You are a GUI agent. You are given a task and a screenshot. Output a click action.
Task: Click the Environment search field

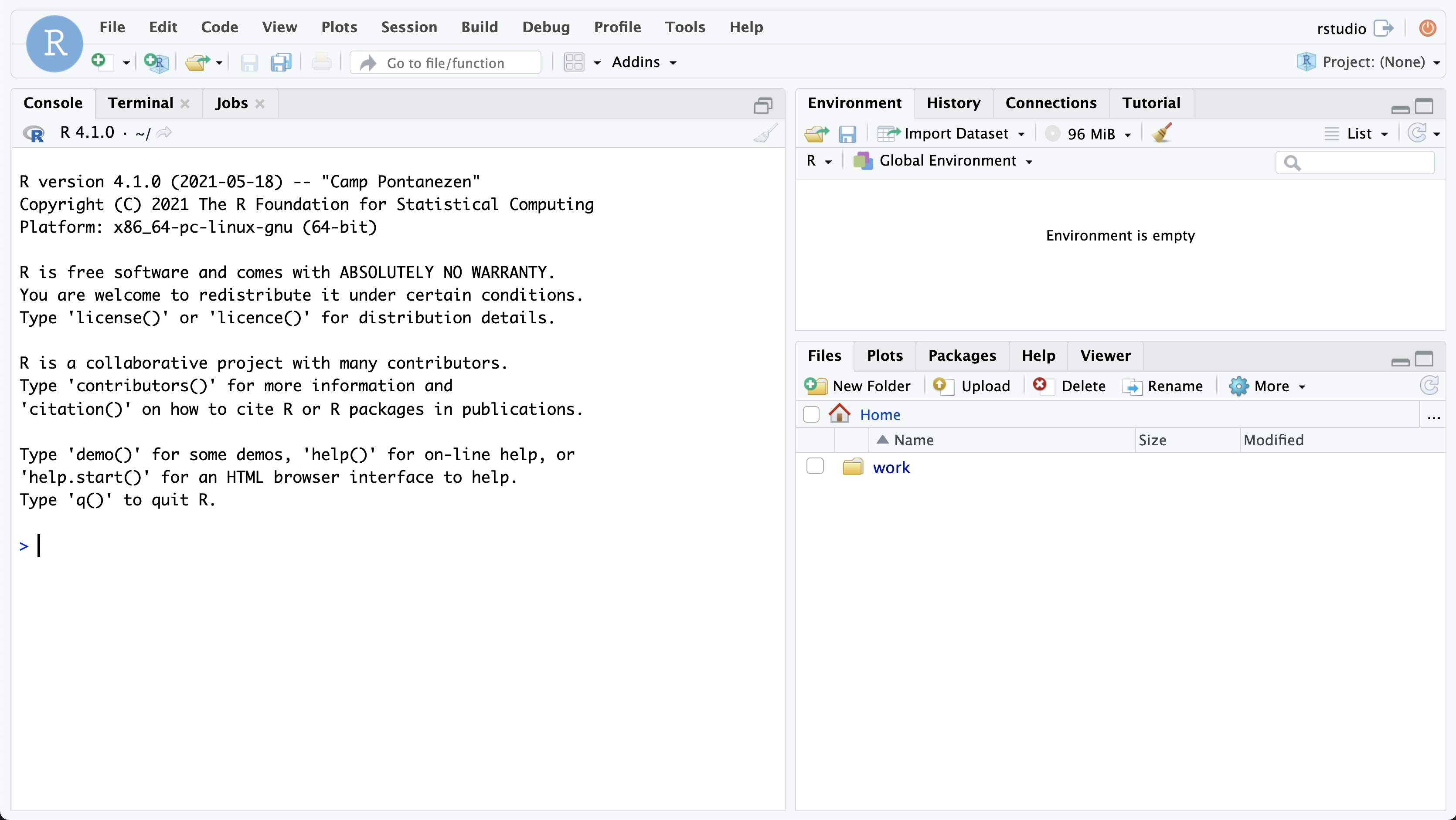1355,163
